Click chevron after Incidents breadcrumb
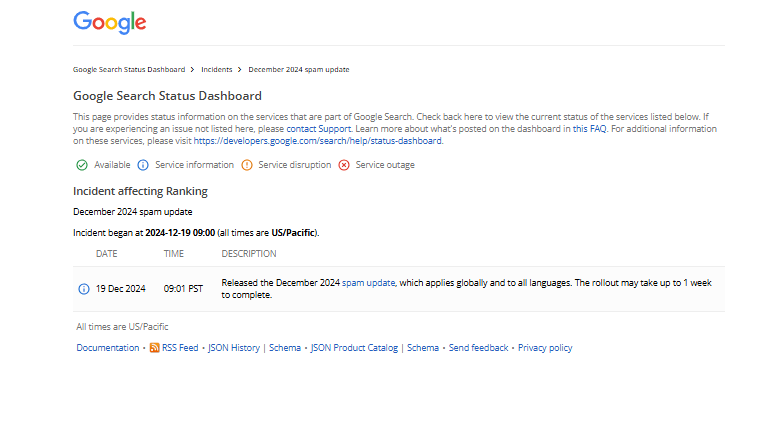 point(239,70)
